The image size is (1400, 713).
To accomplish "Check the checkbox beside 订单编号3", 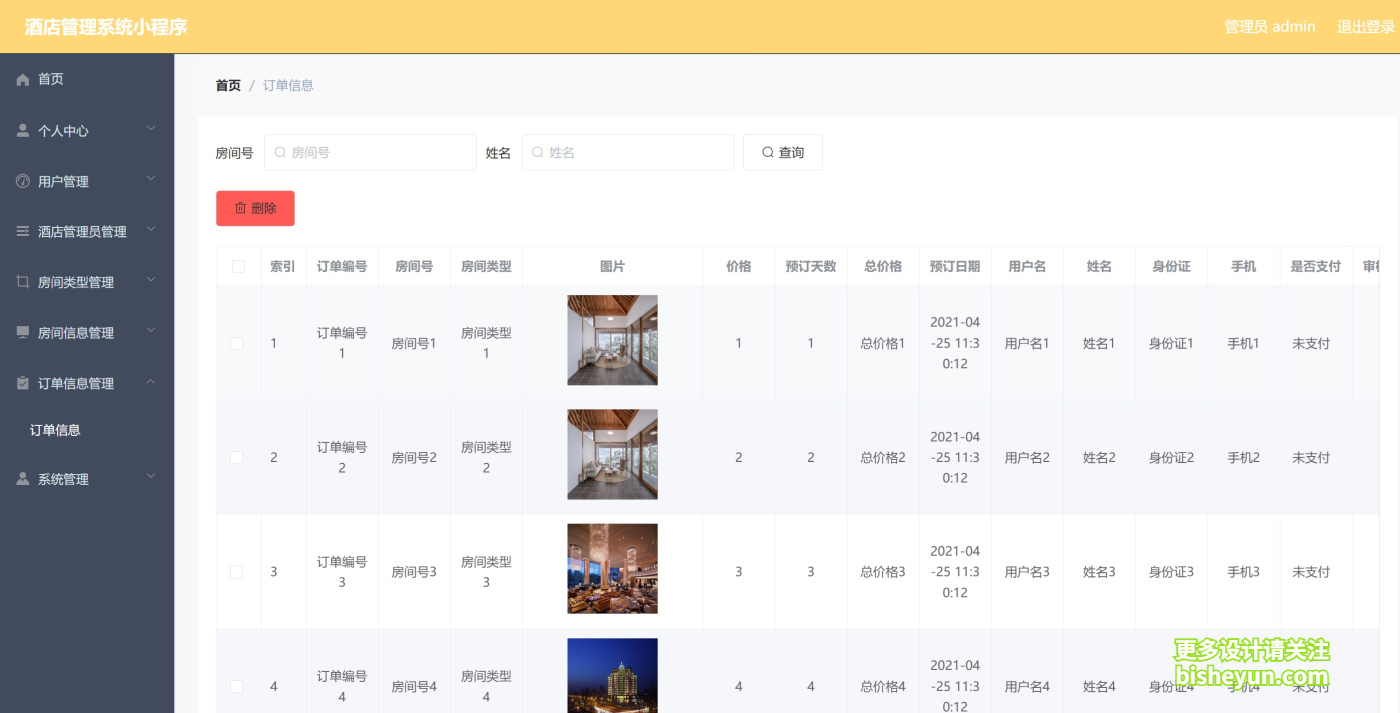I will pyautogui.click(x=236, y=571).
